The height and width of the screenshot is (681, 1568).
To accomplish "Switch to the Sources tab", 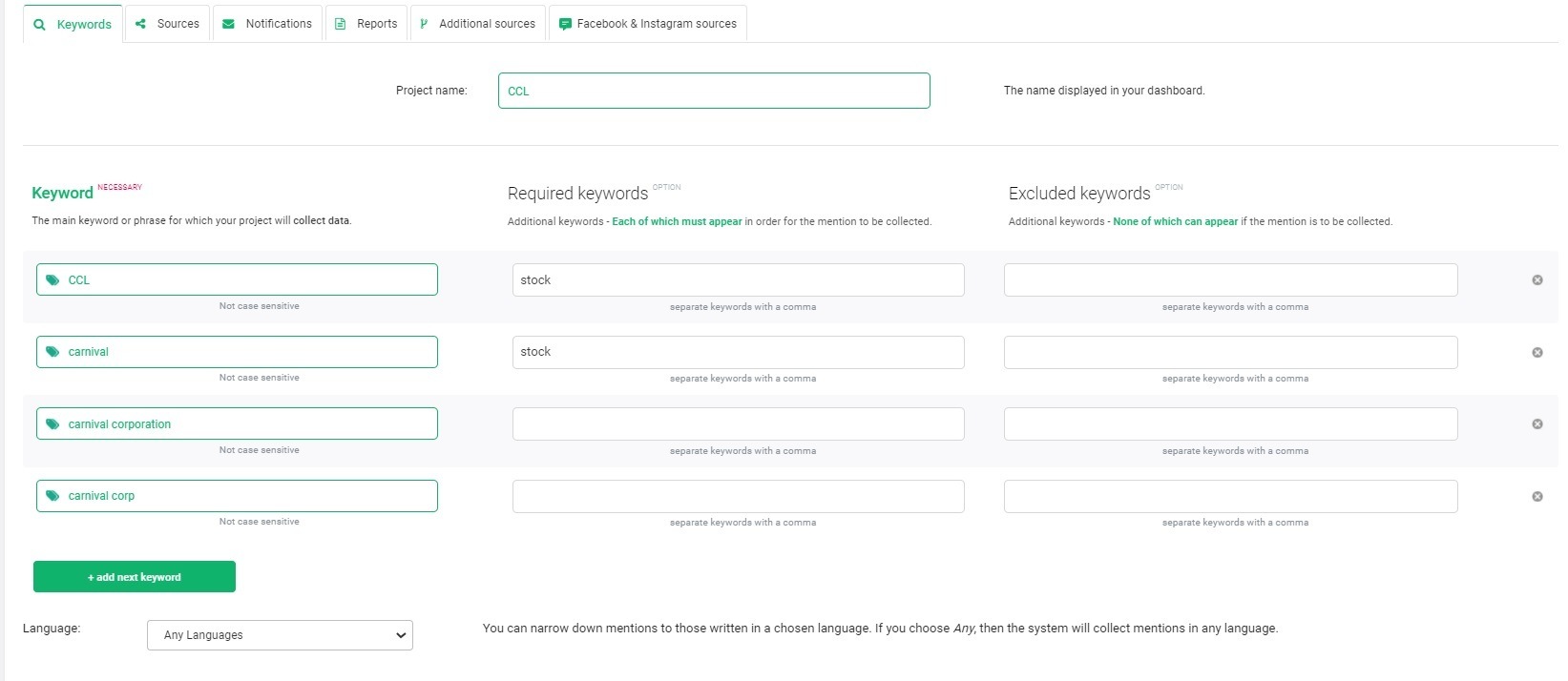I will [167, 24].
